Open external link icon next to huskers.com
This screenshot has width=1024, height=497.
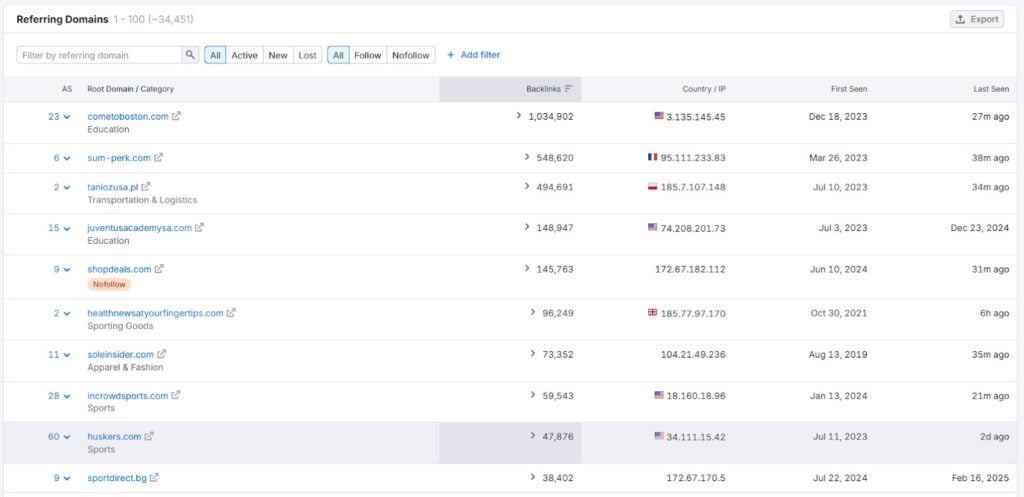(149, 436)
